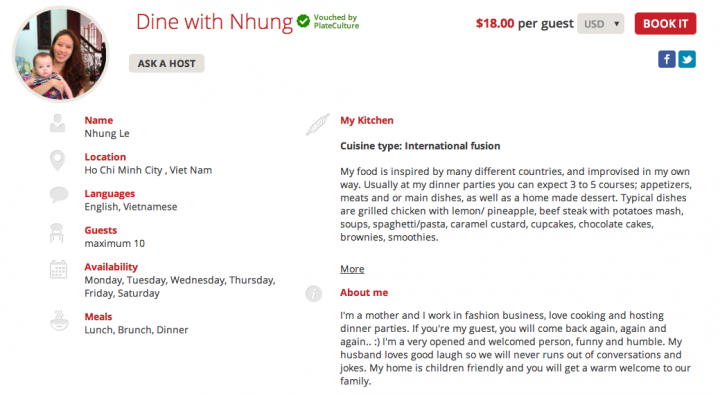The height and width of the screenshot is (397, 720).
Task: Click the Dine with Nhung title
Action: point(214,22)
